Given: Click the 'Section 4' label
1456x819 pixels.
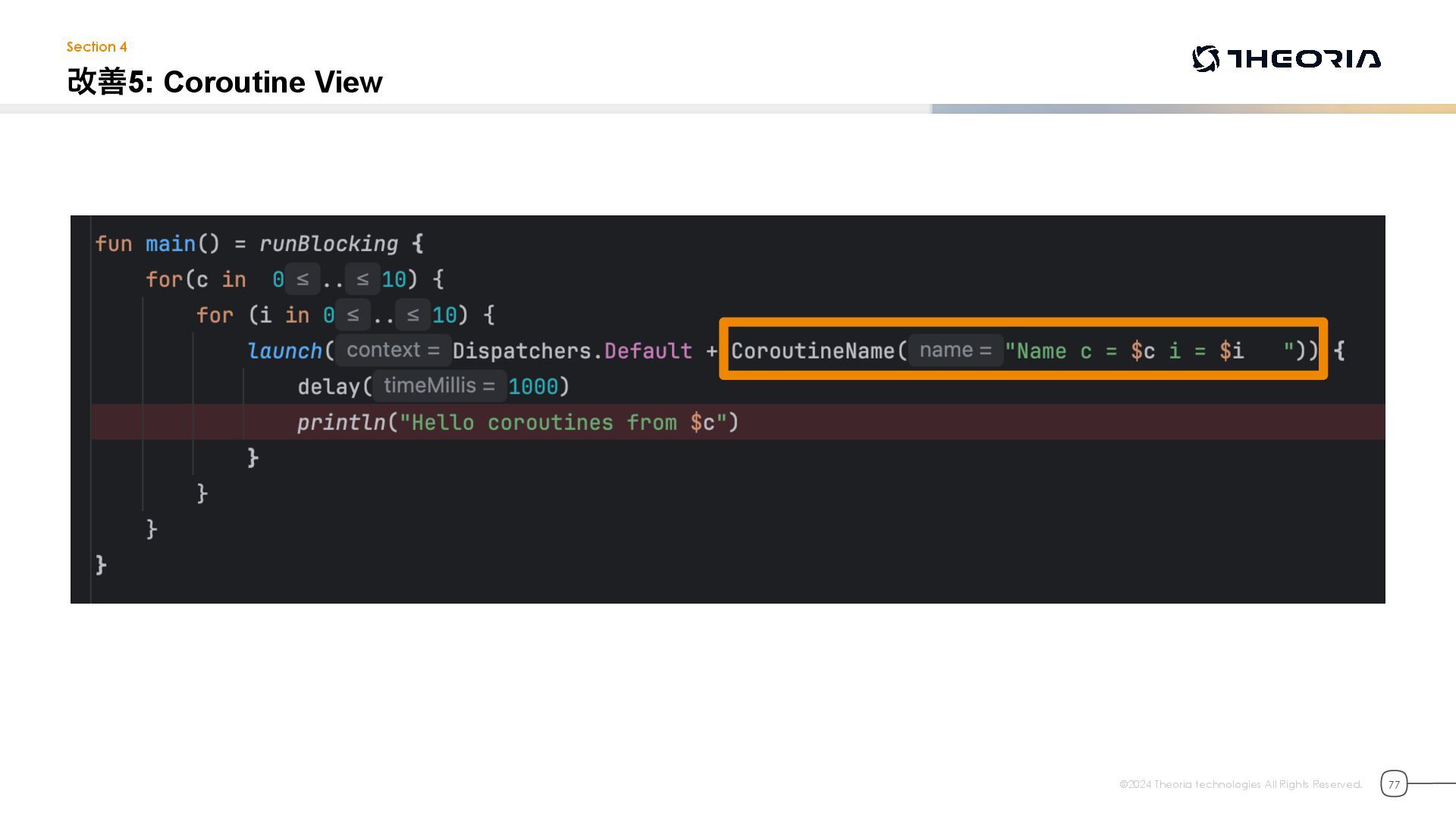Looking at the screenshot, I should [96, 47].
